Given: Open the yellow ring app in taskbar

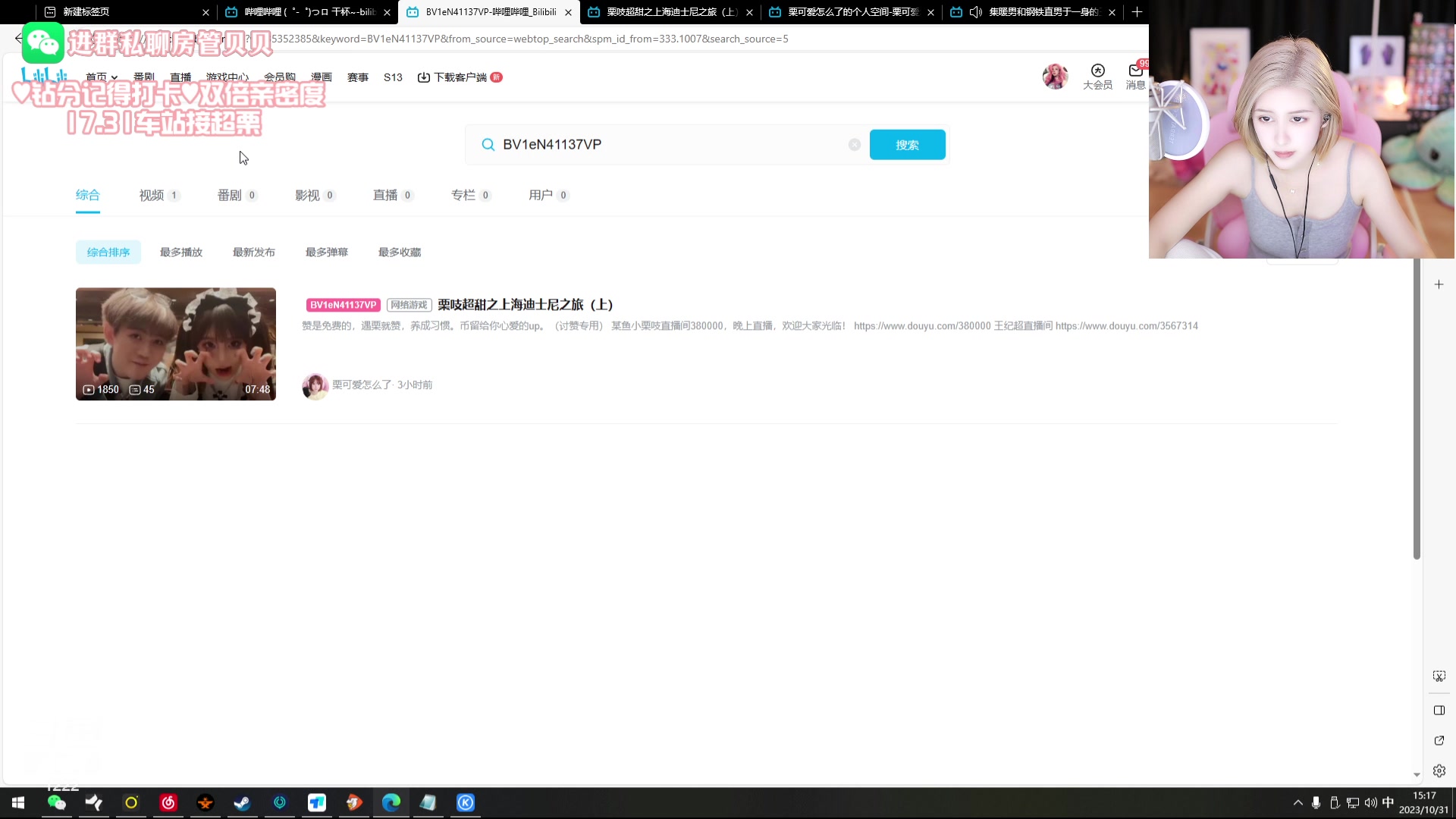Looking at the screenshot, I should click(x=131, y=802).
